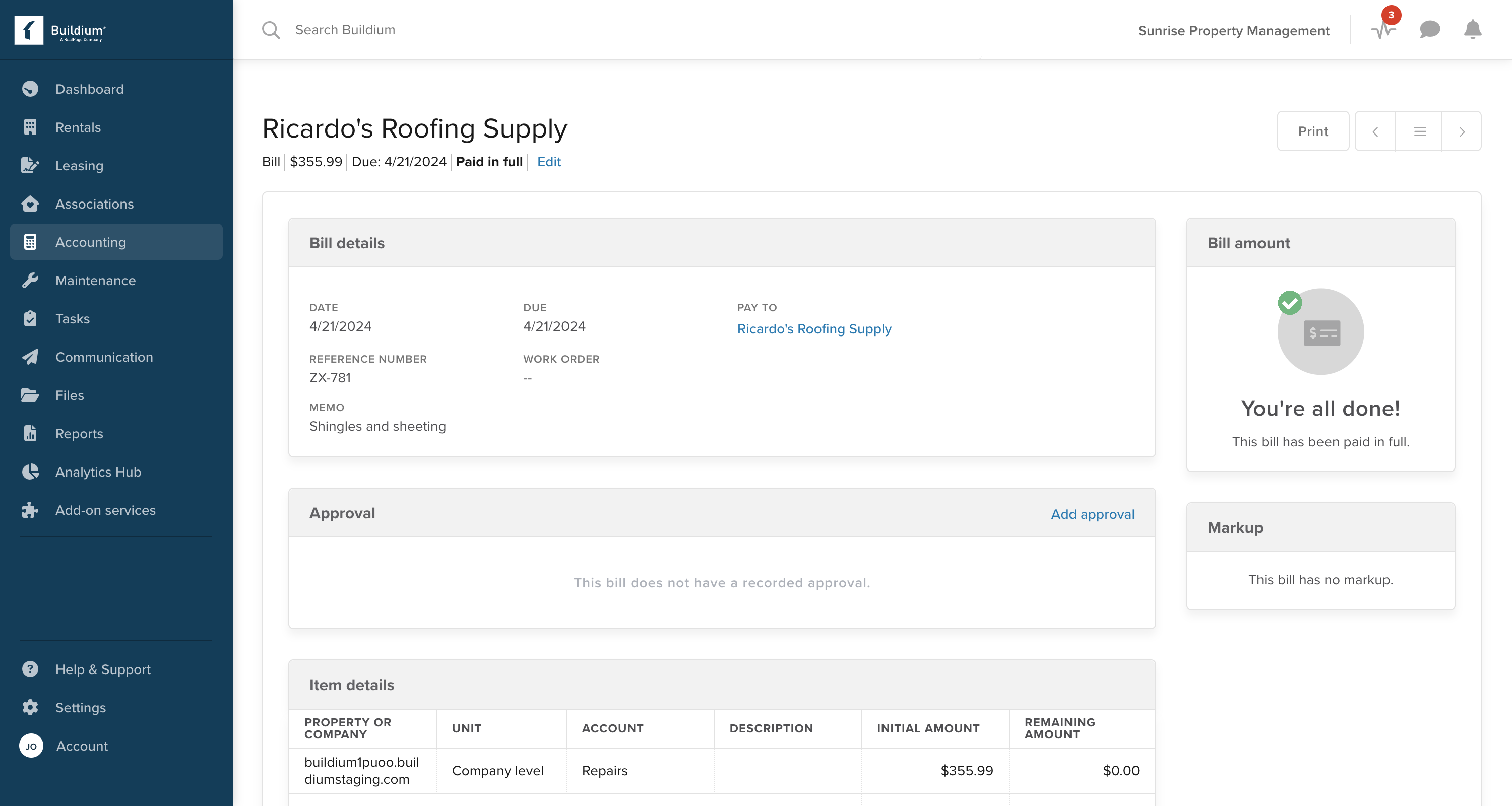The image size is (1512, 806).
Task: Click the Analytics Hub pie chart icon
Action: click(x=30, y=472)
